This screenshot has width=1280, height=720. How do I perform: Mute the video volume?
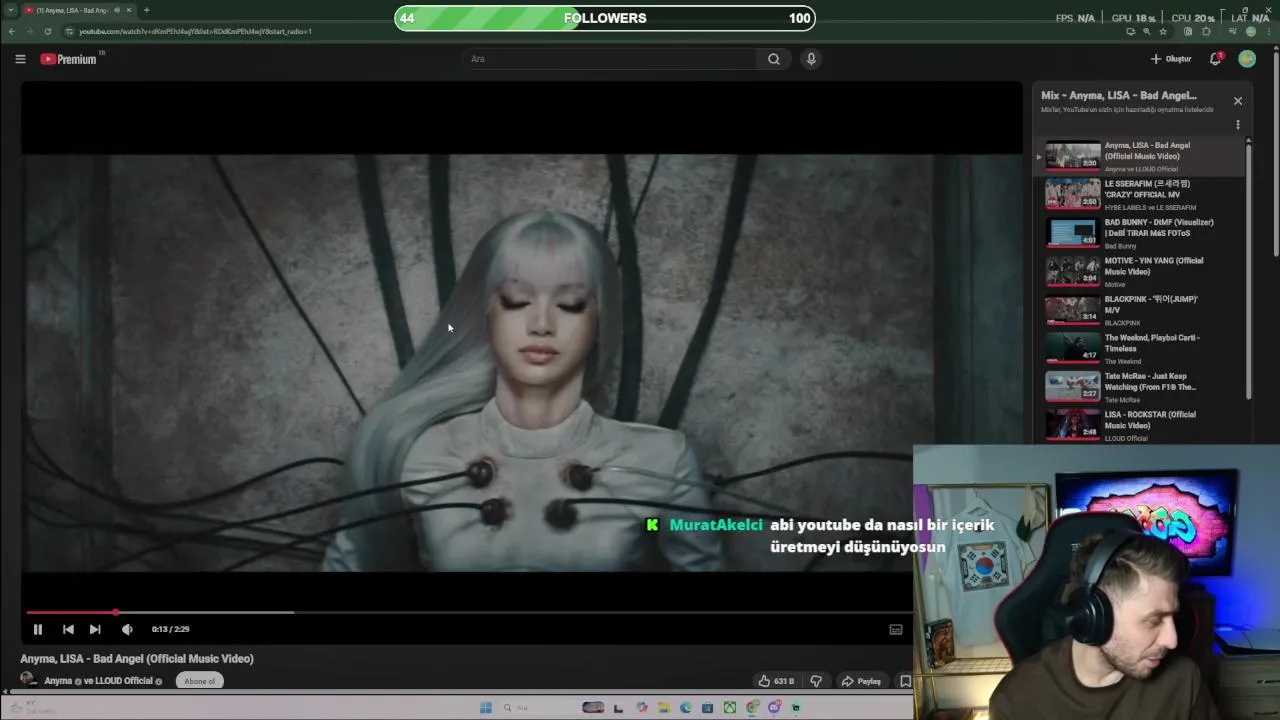(127, 629)
